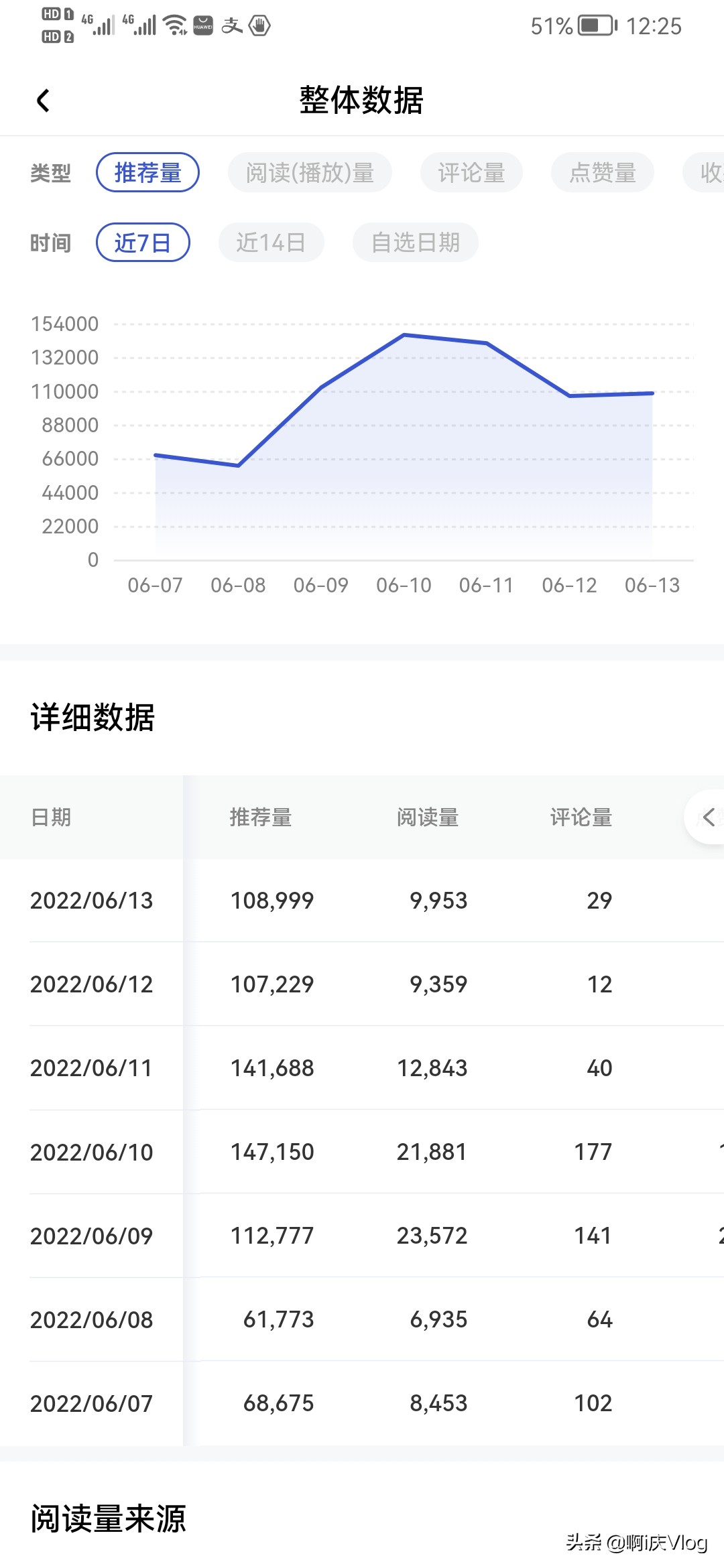Tap chart point at 06-13
The width and height of the screenshot is (724, 1568).
click(x=652, y=393)
